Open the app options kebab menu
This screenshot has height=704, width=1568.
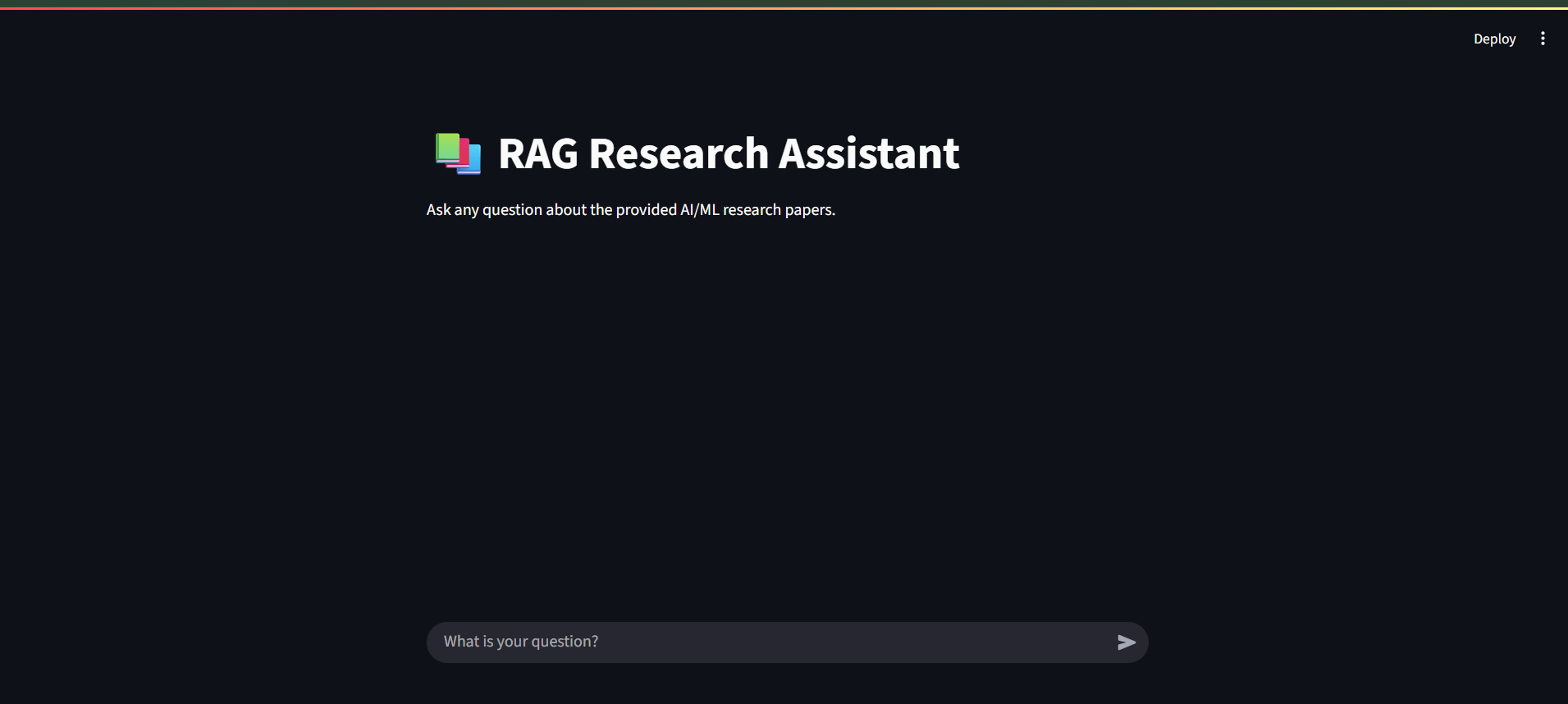[x=1543, y=39]
